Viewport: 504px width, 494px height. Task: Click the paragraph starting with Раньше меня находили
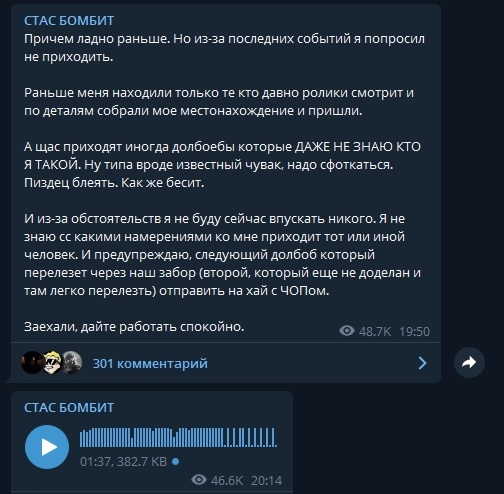(219, 102)
